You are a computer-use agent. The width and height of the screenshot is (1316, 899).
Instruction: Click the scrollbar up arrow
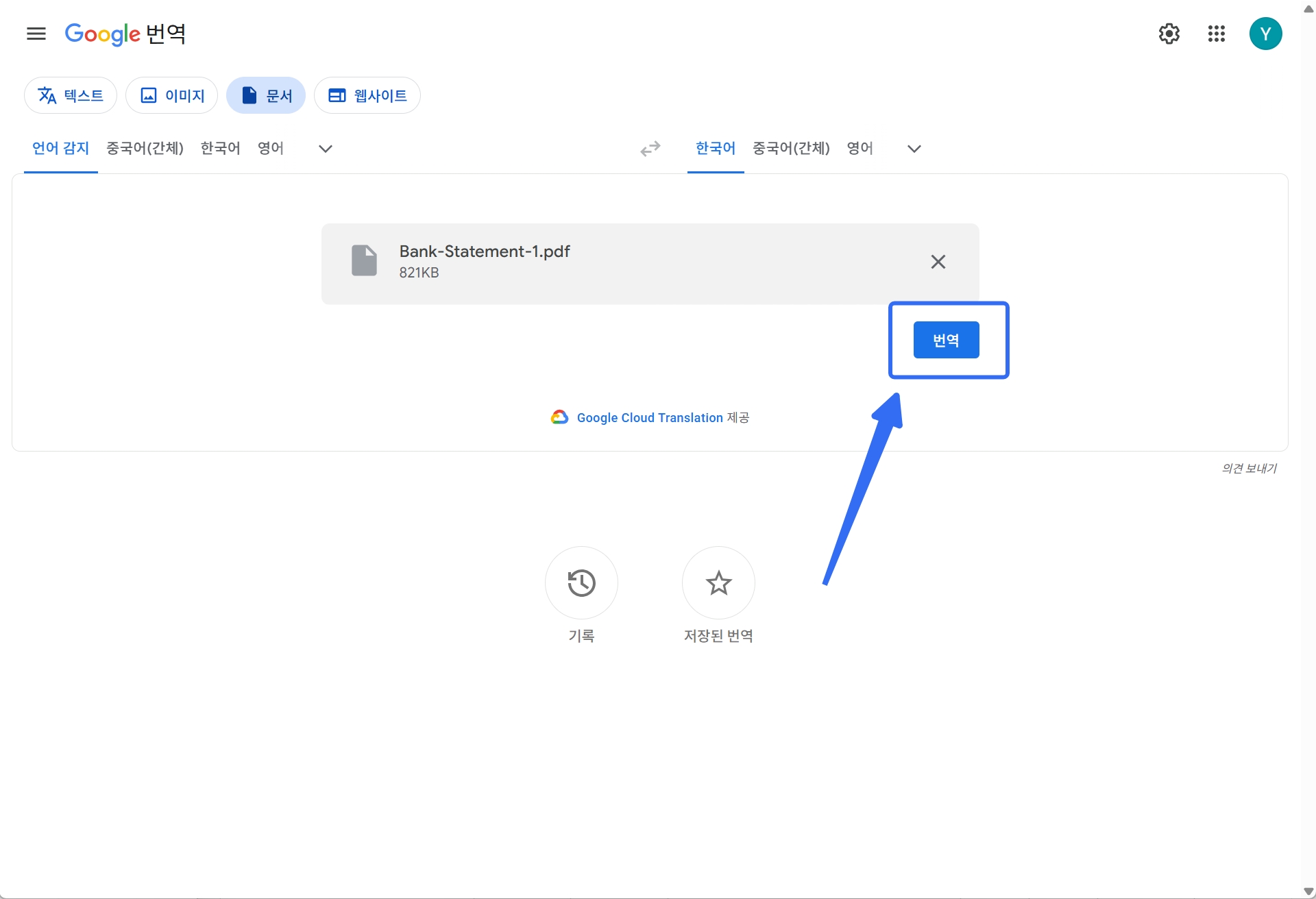(1308, 8)
